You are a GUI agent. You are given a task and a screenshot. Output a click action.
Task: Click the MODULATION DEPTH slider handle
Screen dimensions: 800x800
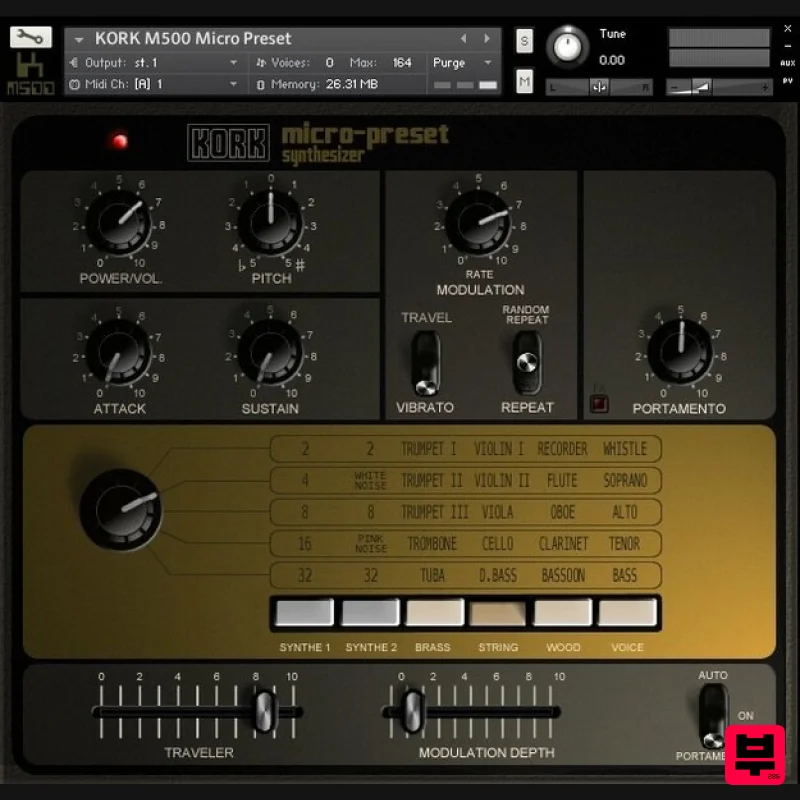tap(412, 711)
